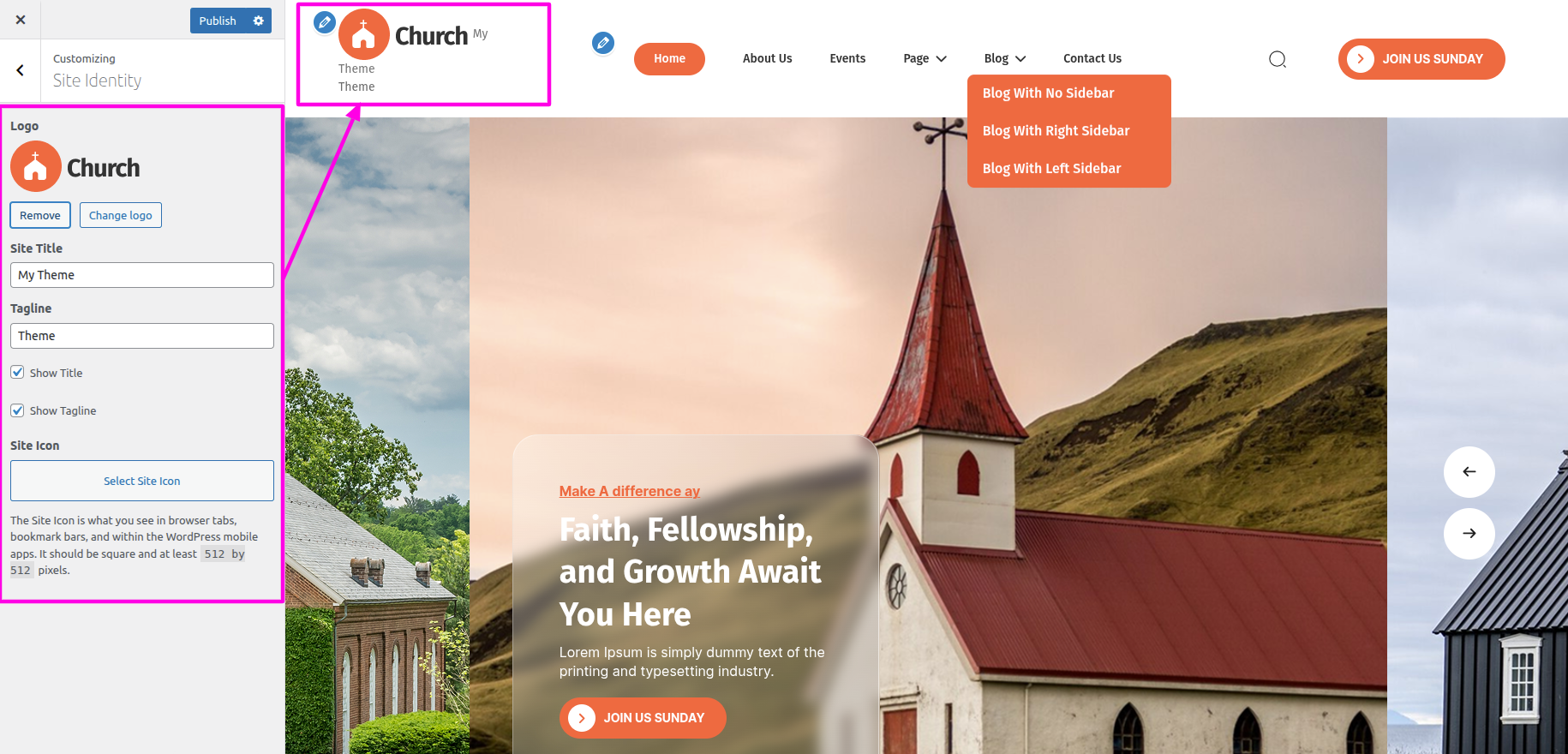Click the Select Site Icon button

(x=142, y=481)
